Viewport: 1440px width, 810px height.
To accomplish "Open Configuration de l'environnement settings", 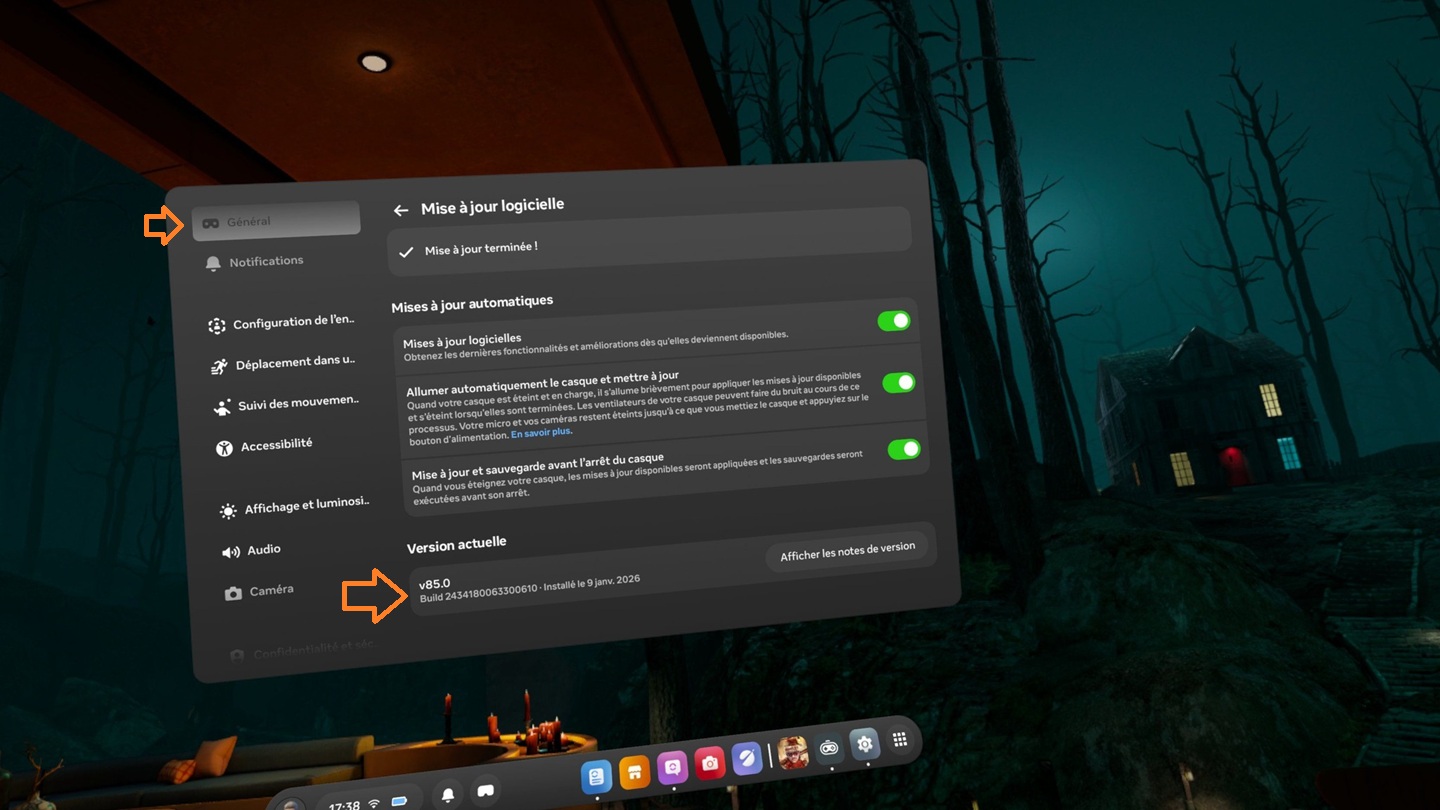I will (x=293, y=322).
